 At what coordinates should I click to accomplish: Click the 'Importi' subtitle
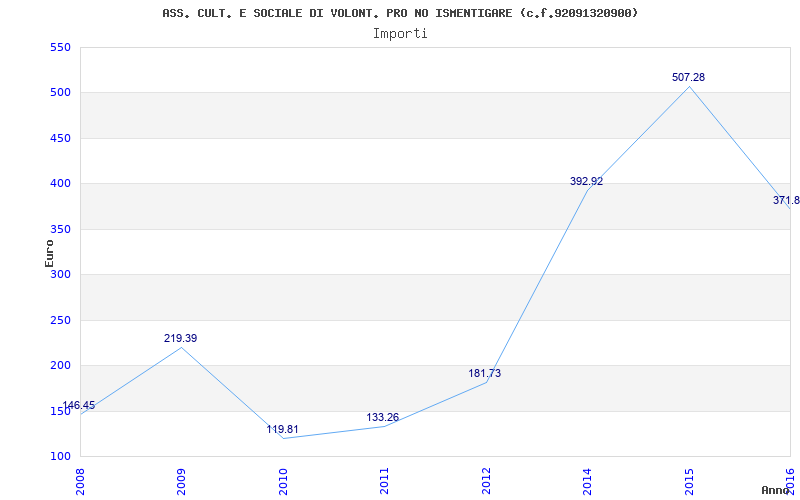(x=400, y=34)
